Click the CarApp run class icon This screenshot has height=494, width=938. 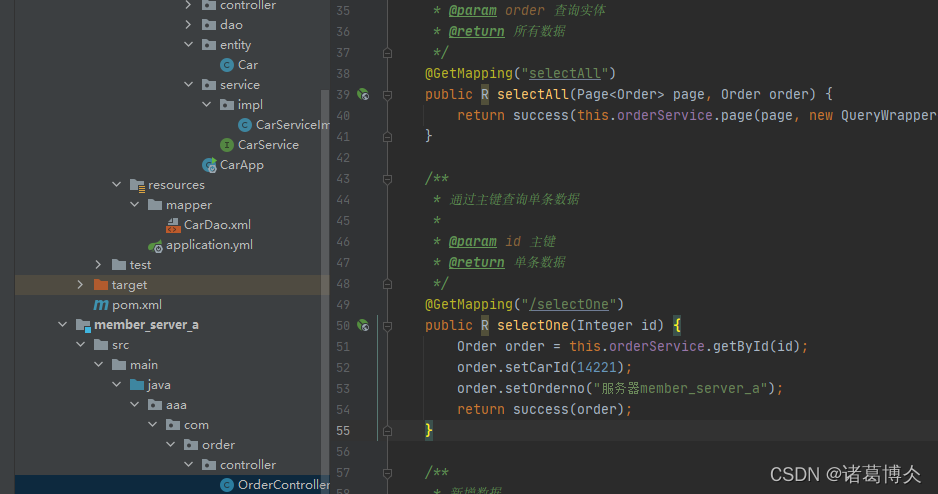click(x=209, y=165)
